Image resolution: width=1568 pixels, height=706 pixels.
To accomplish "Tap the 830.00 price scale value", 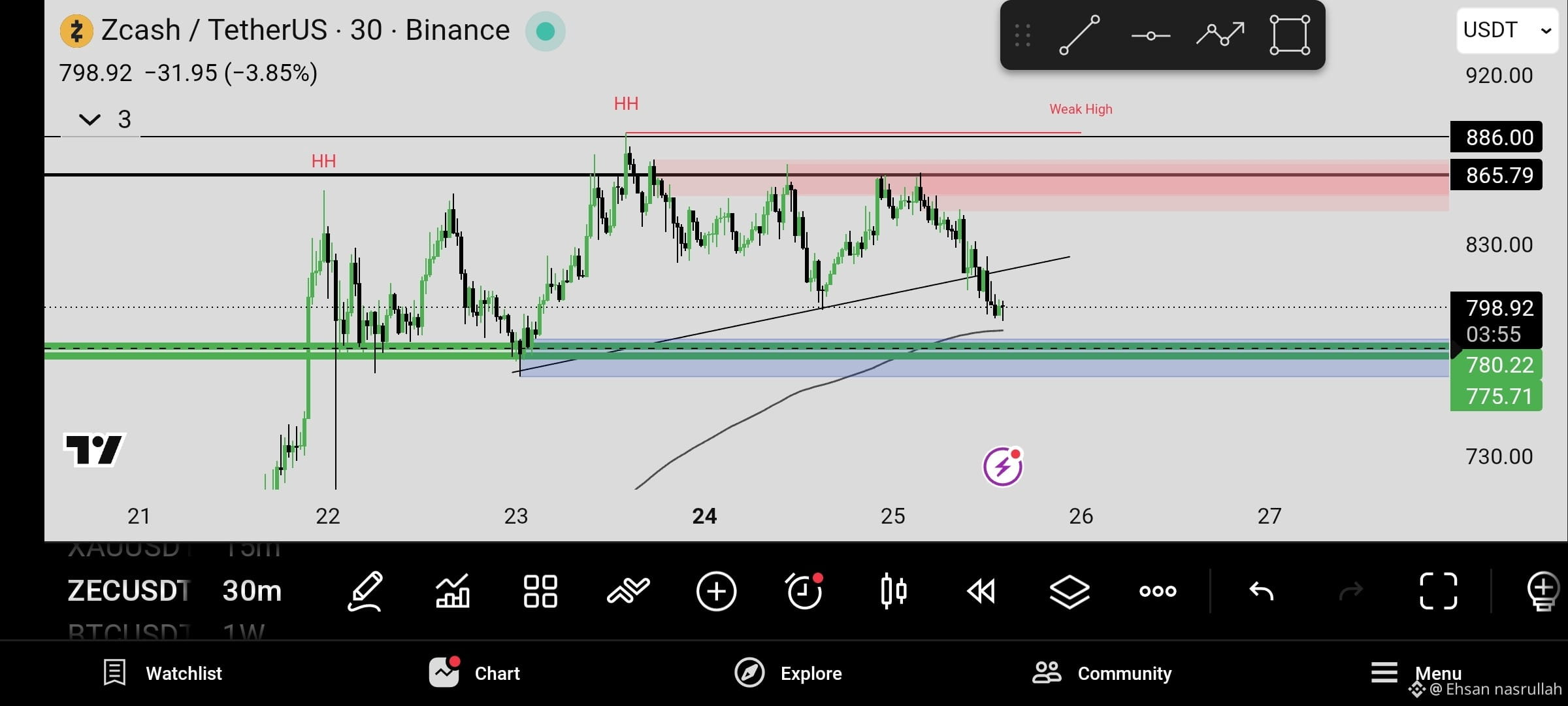I will pyautogui.click(x=1499, y=245).
